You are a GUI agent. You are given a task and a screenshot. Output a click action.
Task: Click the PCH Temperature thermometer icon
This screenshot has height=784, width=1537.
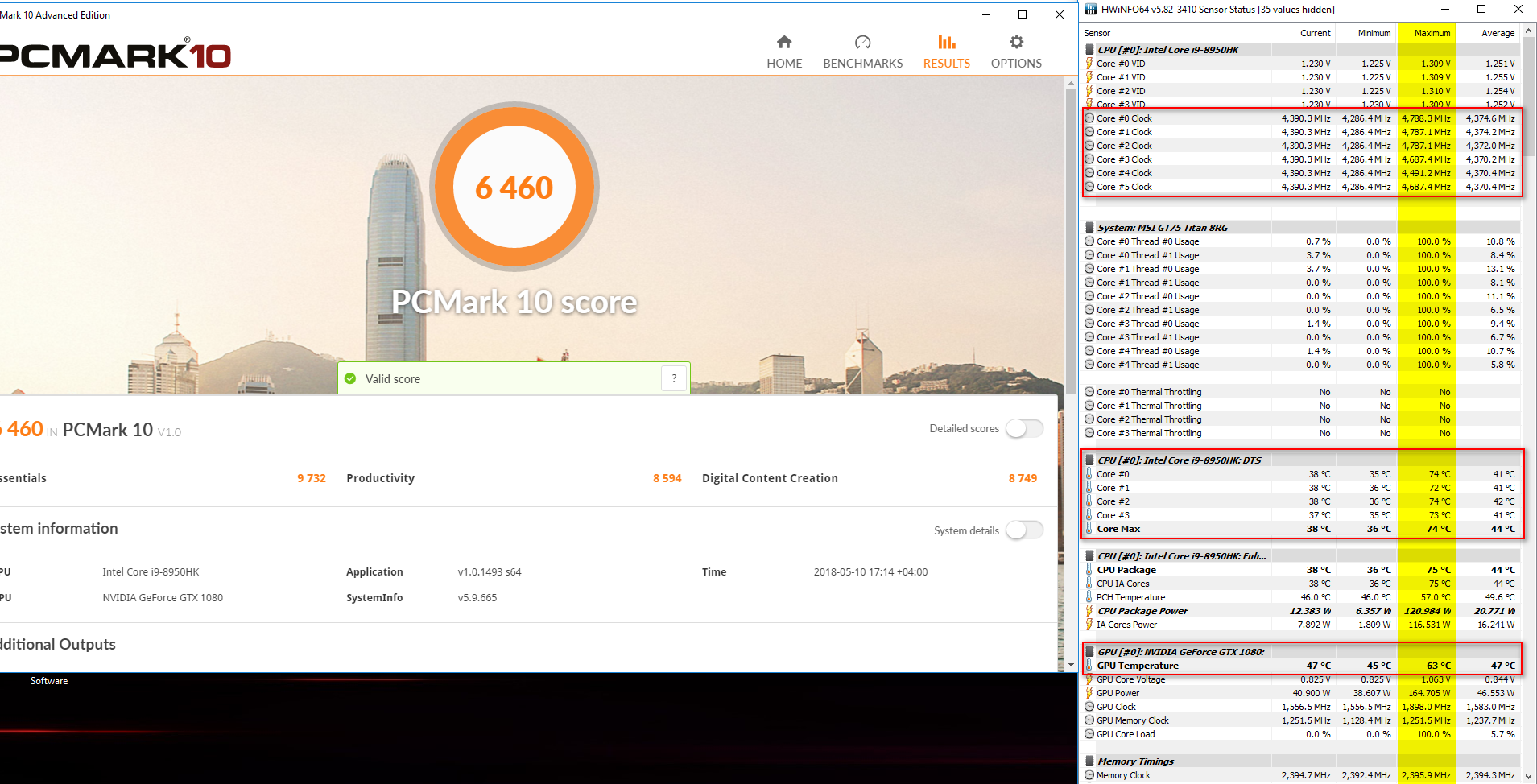(x=1089, y=597)
